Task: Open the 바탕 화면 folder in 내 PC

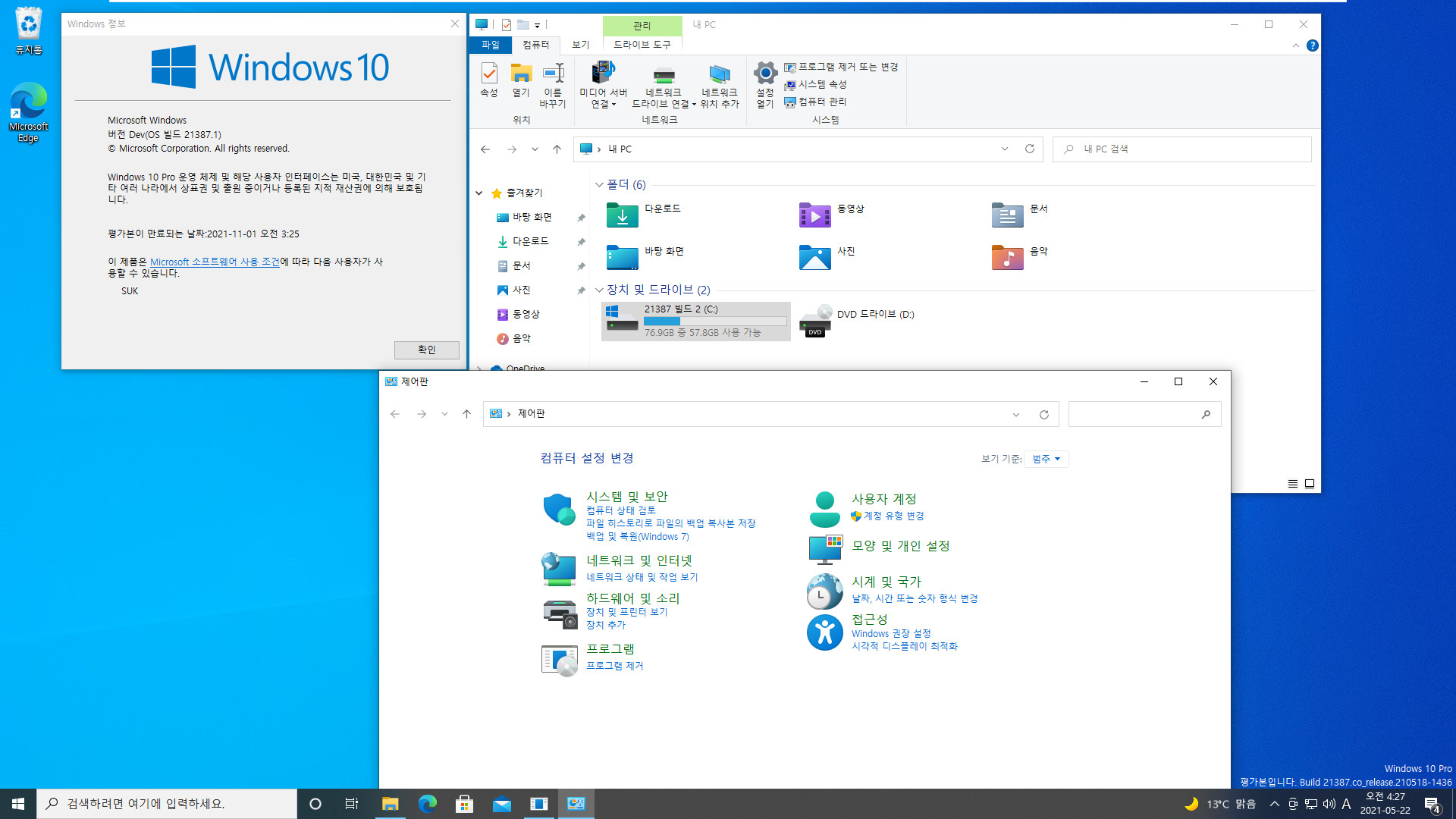Action: tap(622, 258)
